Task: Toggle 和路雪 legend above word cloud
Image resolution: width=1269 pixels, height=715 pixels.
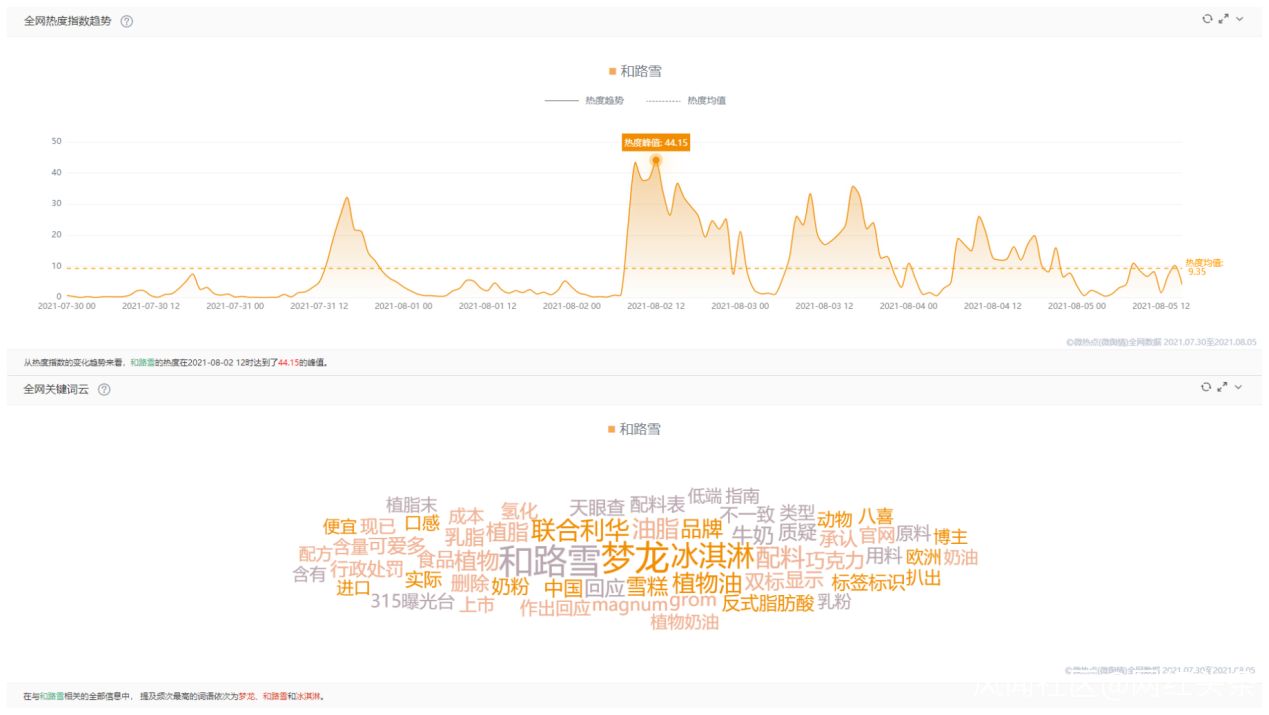Action: tap(635, 429)
